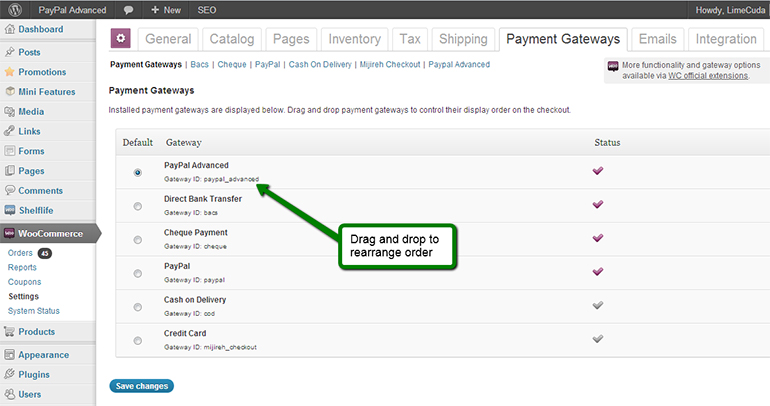Select Cheque Payment as default gateway
Viewport: 770px width, 406px height.
coord(137,240)
